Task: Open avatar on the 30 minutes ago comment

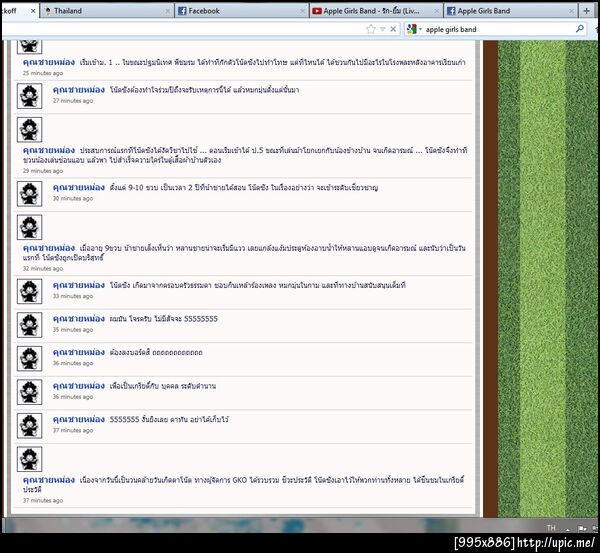Action: (29, 194)
